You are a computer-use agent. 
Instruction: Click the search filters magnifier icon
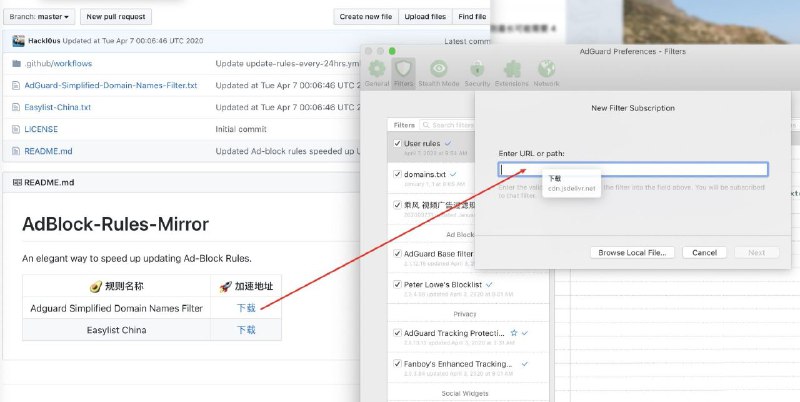(426, 125)
